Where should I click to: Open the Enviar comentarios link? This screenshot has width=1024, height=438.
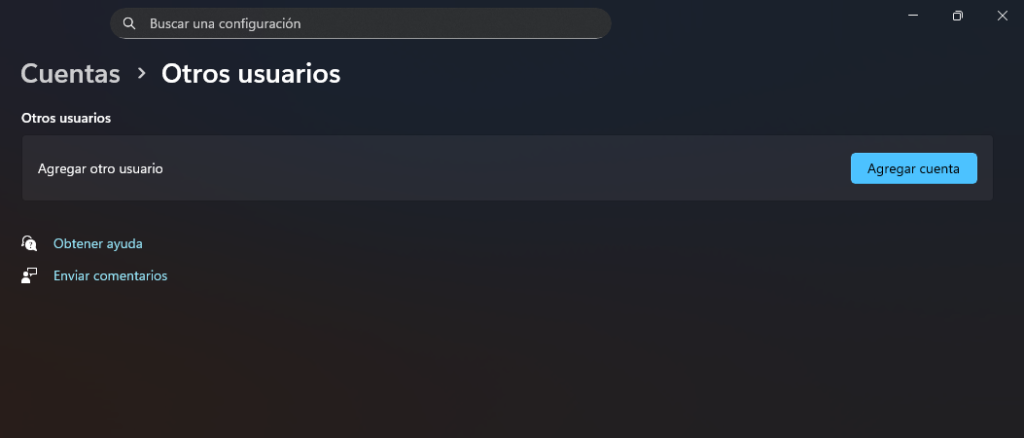point(110,276)
